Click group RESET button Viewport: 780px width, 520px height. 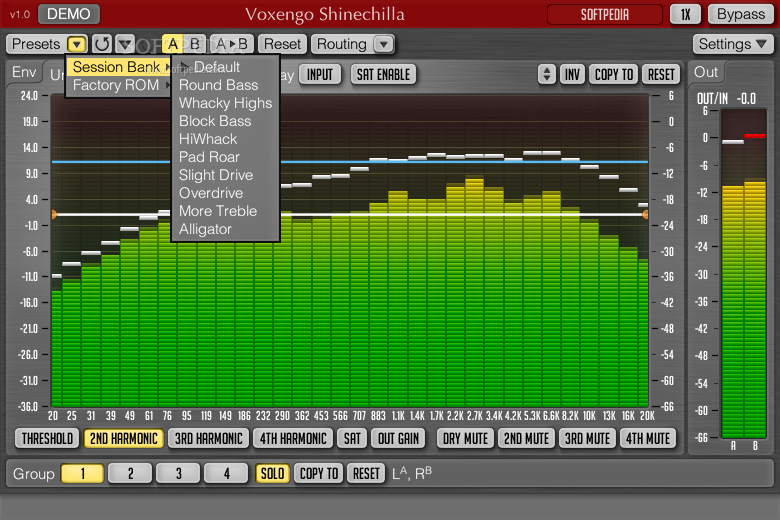coord(366,473)
